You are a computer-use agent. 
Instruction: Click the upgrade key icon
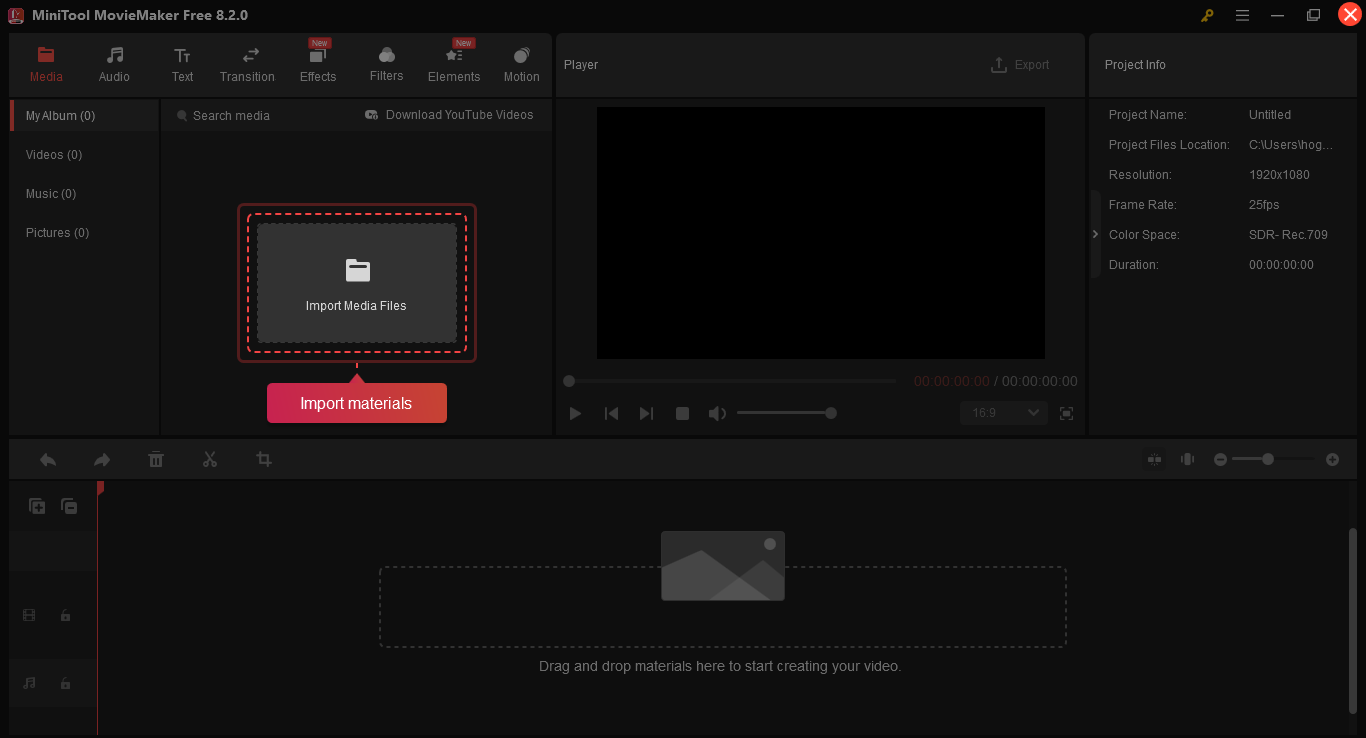coord(1208,15)
